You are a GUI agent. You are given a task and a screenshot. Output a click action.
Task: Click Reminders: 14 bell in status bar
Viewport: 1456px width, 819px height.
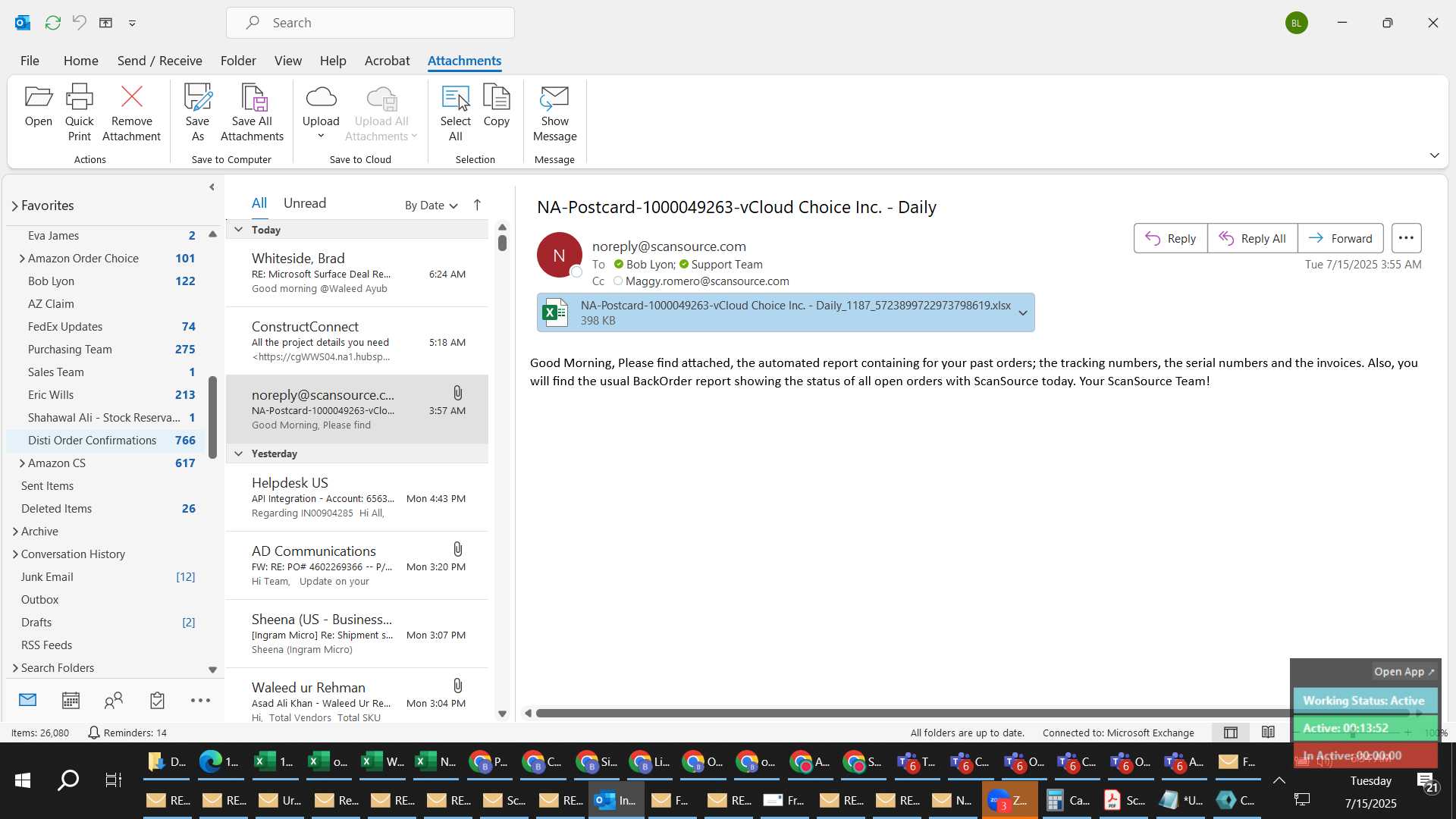tap(127, 733)
